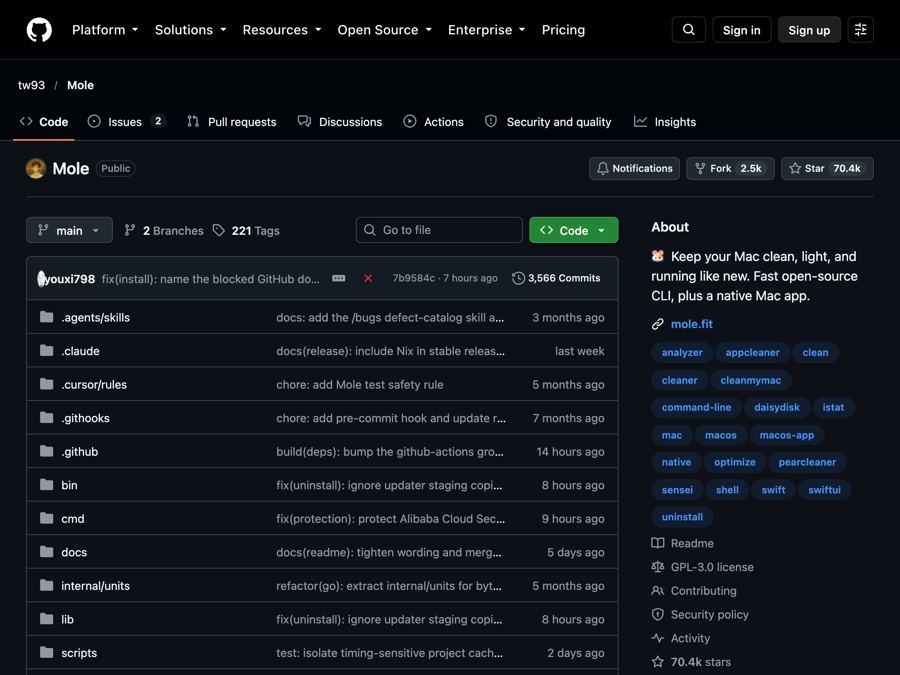Open commit hash 7b9584c

click(414, 278)
